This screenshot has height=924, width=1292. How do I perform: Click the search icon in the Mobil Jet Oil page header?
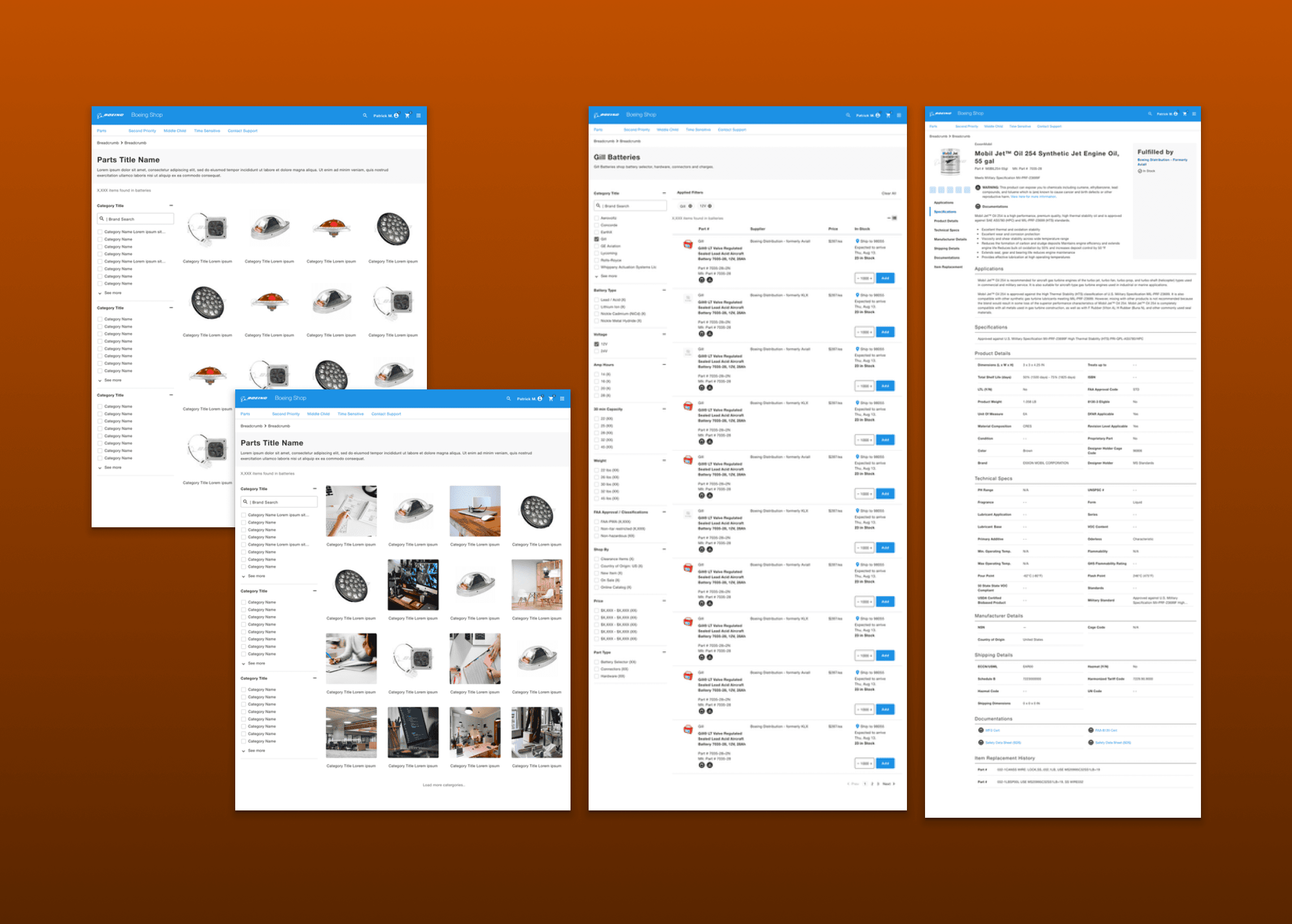1150,114
